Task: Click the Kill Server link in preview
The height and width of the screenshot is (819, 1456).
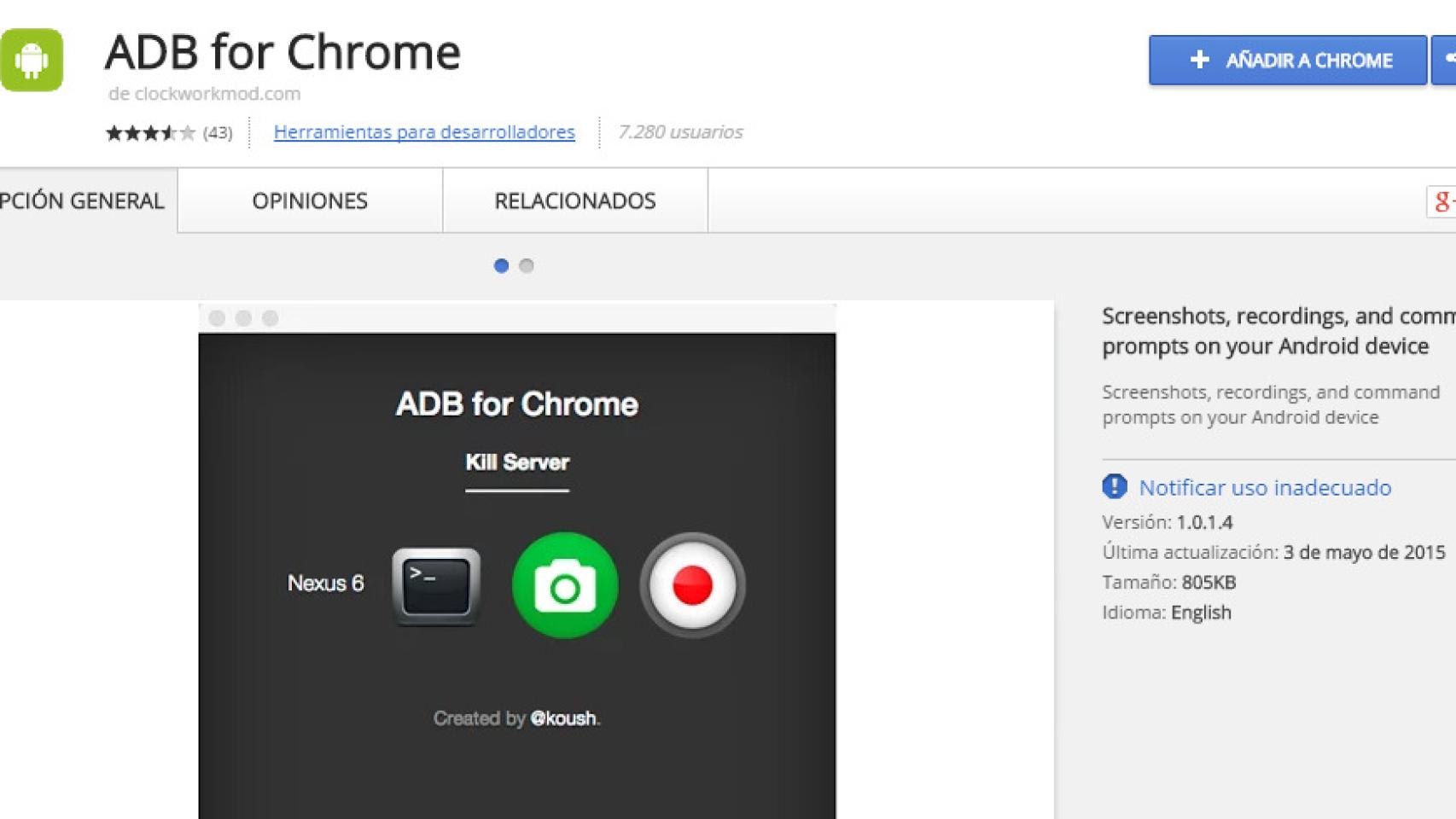Action: [x=517, y=462]
